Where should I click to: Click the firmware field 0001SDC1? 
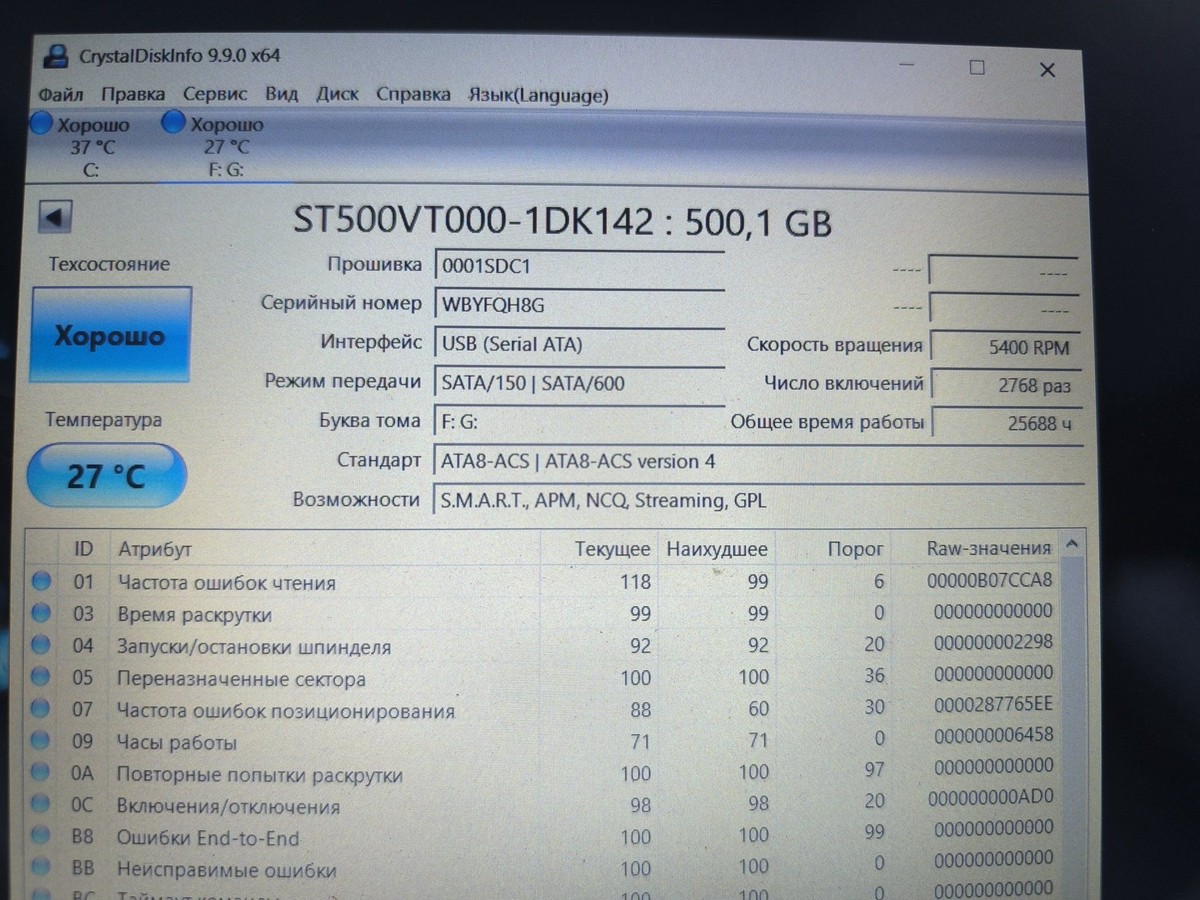tap(580, 266)
